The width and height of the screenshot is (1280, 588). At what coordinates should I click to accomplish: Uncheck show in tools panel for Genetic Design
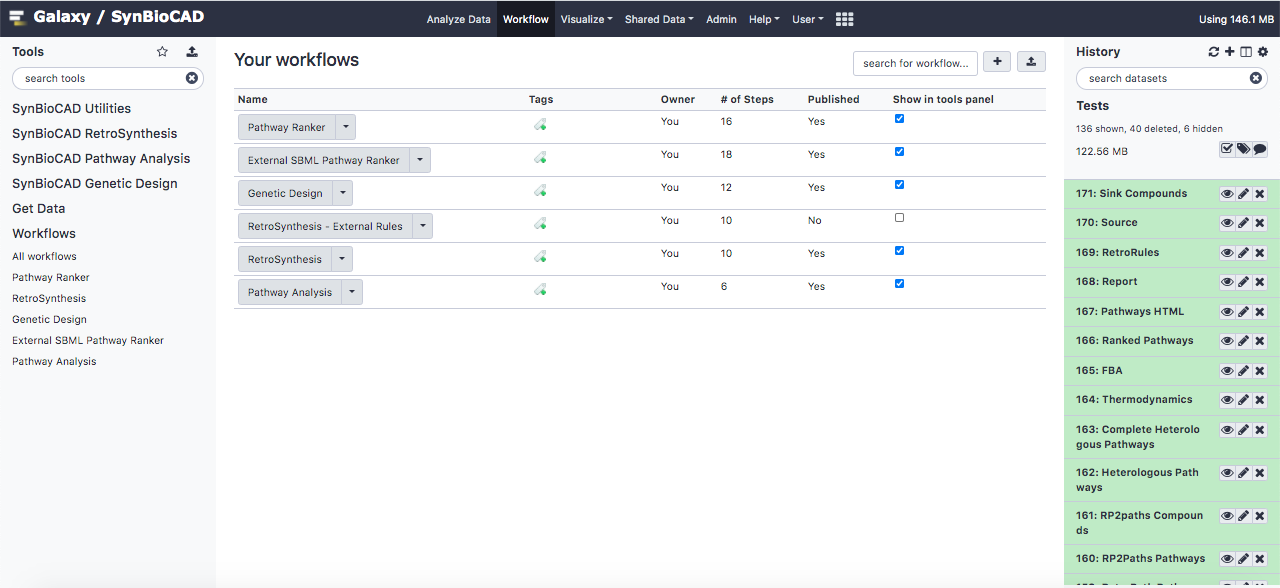tap(899, 185)
